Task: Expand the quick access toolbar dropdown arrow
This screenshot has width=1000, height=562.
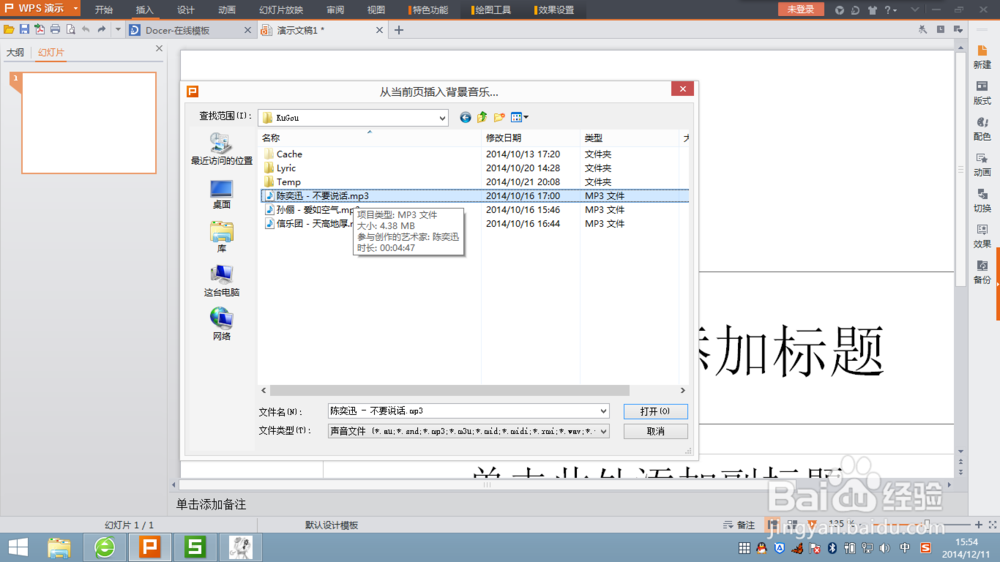Action: [x=117, y=29]
